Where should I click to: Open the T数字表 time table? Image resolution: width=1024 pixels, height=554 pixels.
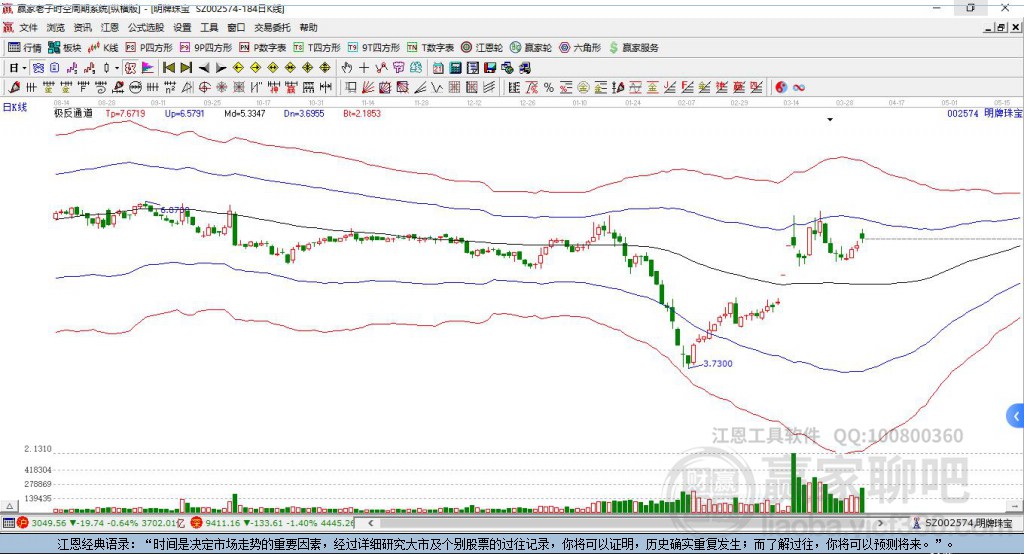tap(430, 48)
